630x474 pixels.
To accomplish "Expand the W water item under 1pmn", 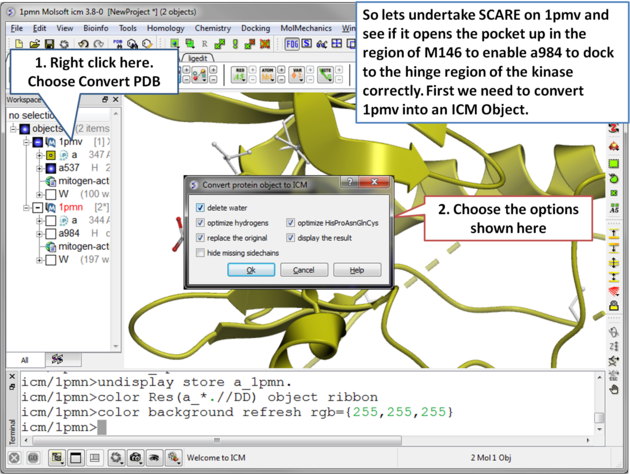I will pyautogui.click(x=39, y=260).
